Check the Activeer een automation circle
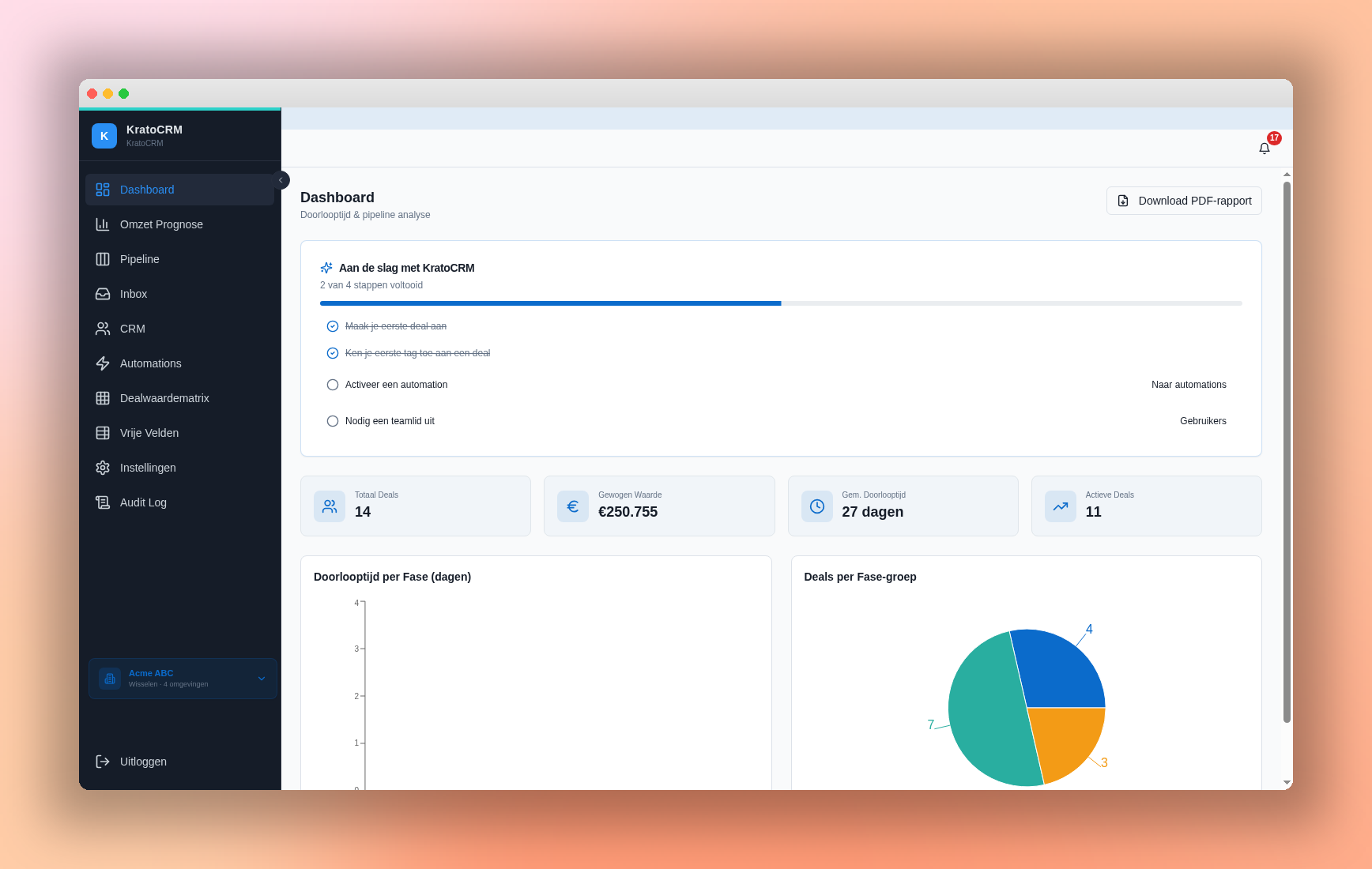This screenshot has width=1372, height=869. click(x=333, y=385)
